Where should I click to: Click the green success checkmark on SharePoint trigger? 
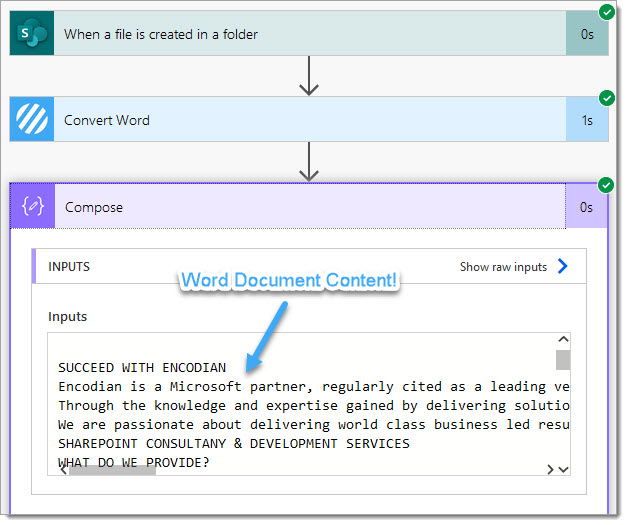[607, 12]
